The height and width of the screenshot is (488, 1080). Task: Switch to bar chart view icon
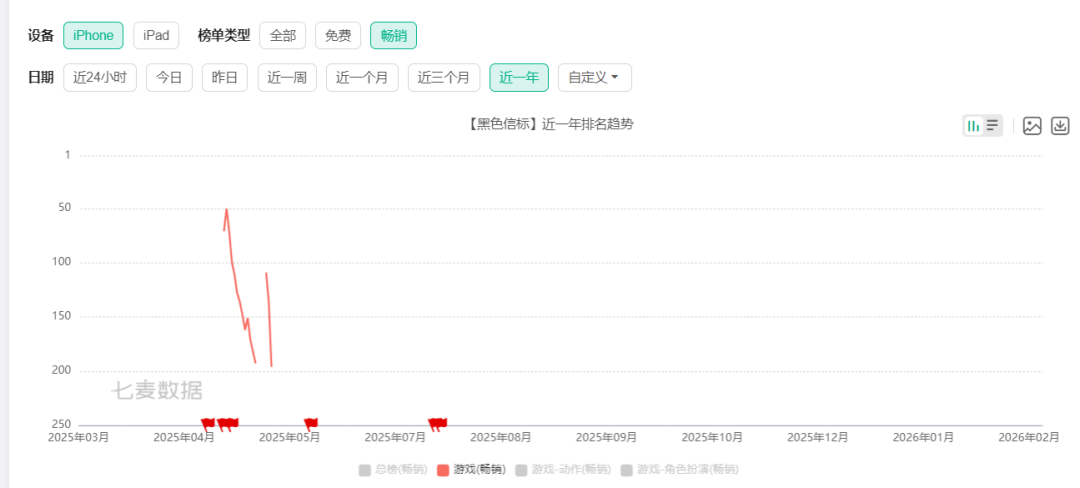pos(973,126)
